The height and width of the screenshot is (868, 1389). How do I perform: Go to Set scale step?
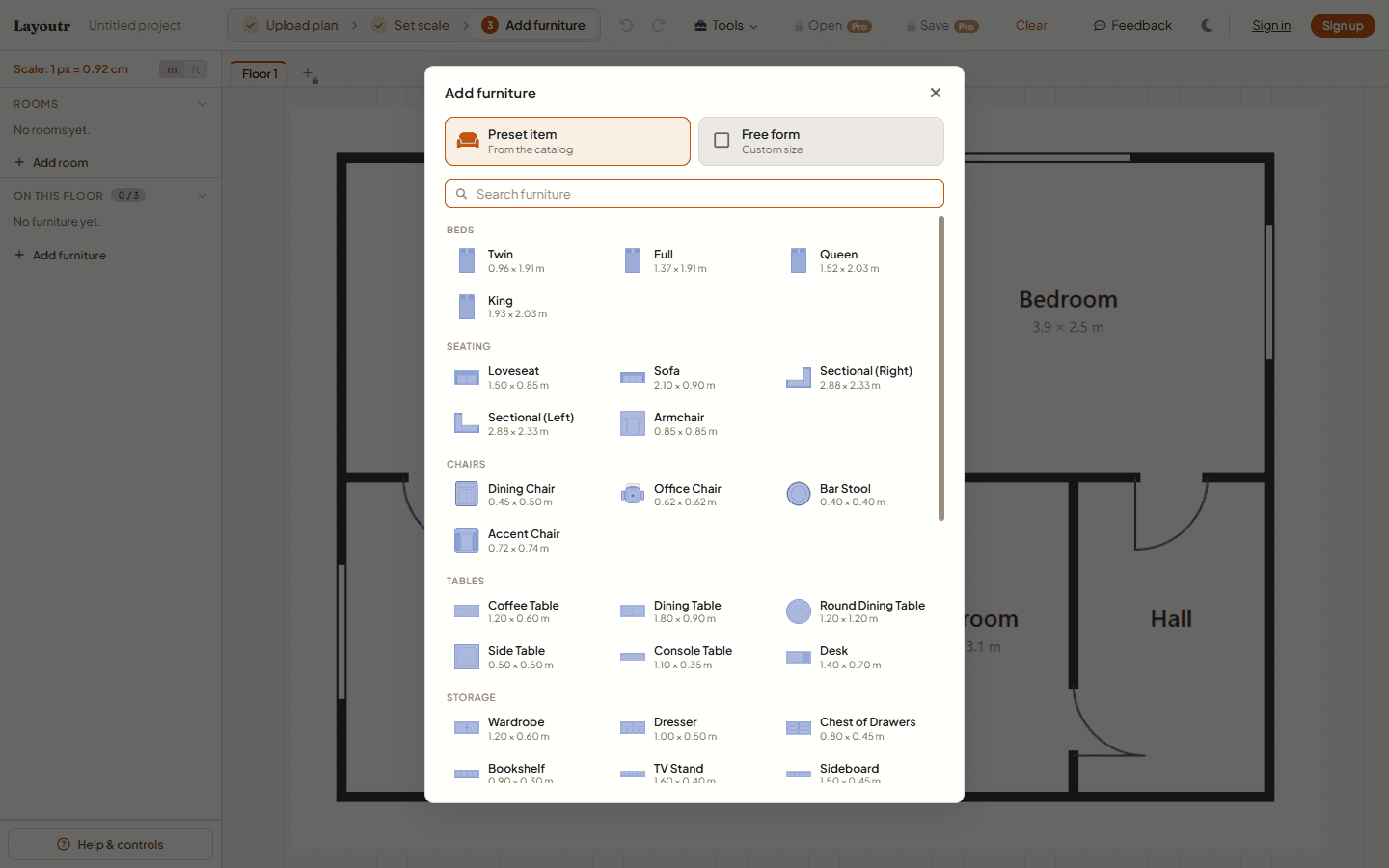[x=411, y=25]
